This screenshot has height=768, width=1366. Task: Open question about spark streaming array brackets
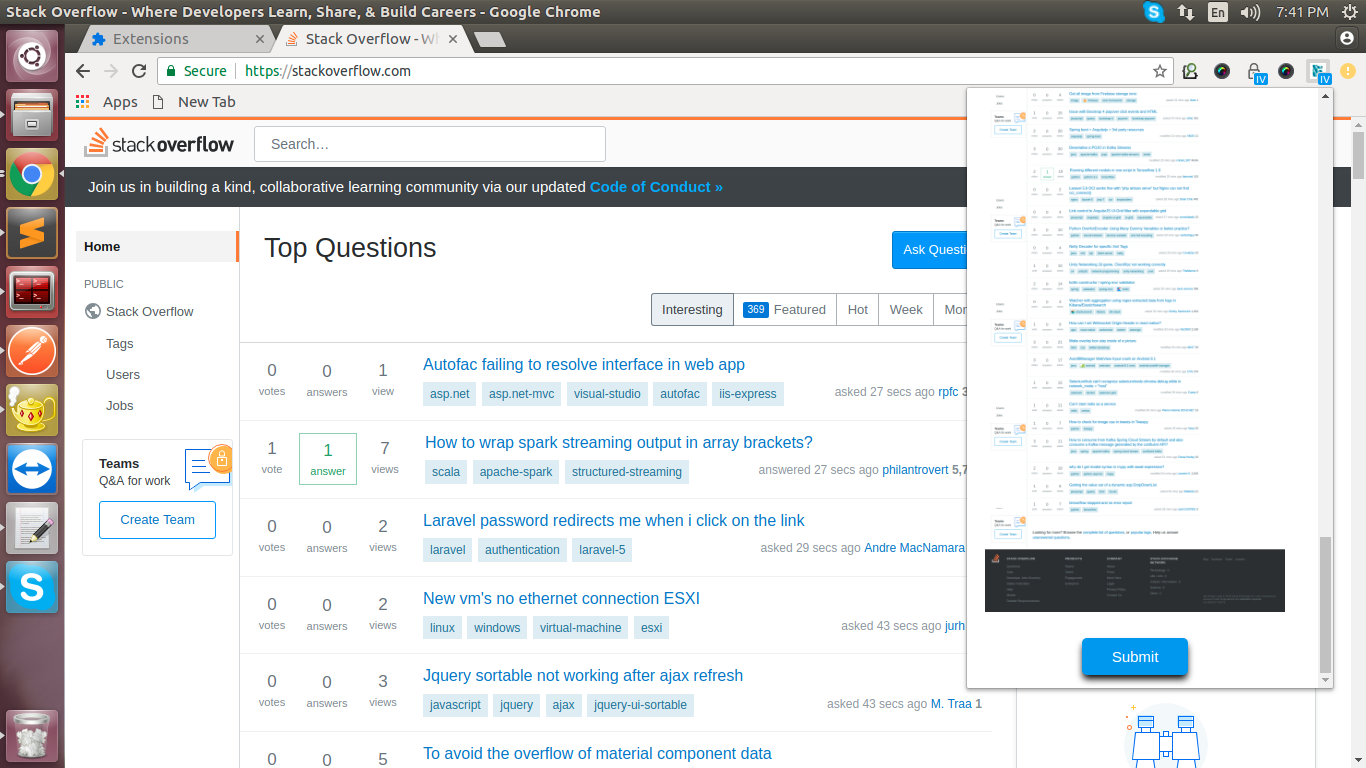(x=619, y=442)
